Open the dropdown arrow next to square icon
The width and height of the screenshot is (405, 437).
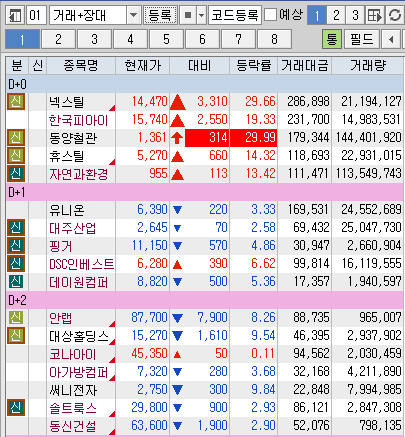coord(201,15)
